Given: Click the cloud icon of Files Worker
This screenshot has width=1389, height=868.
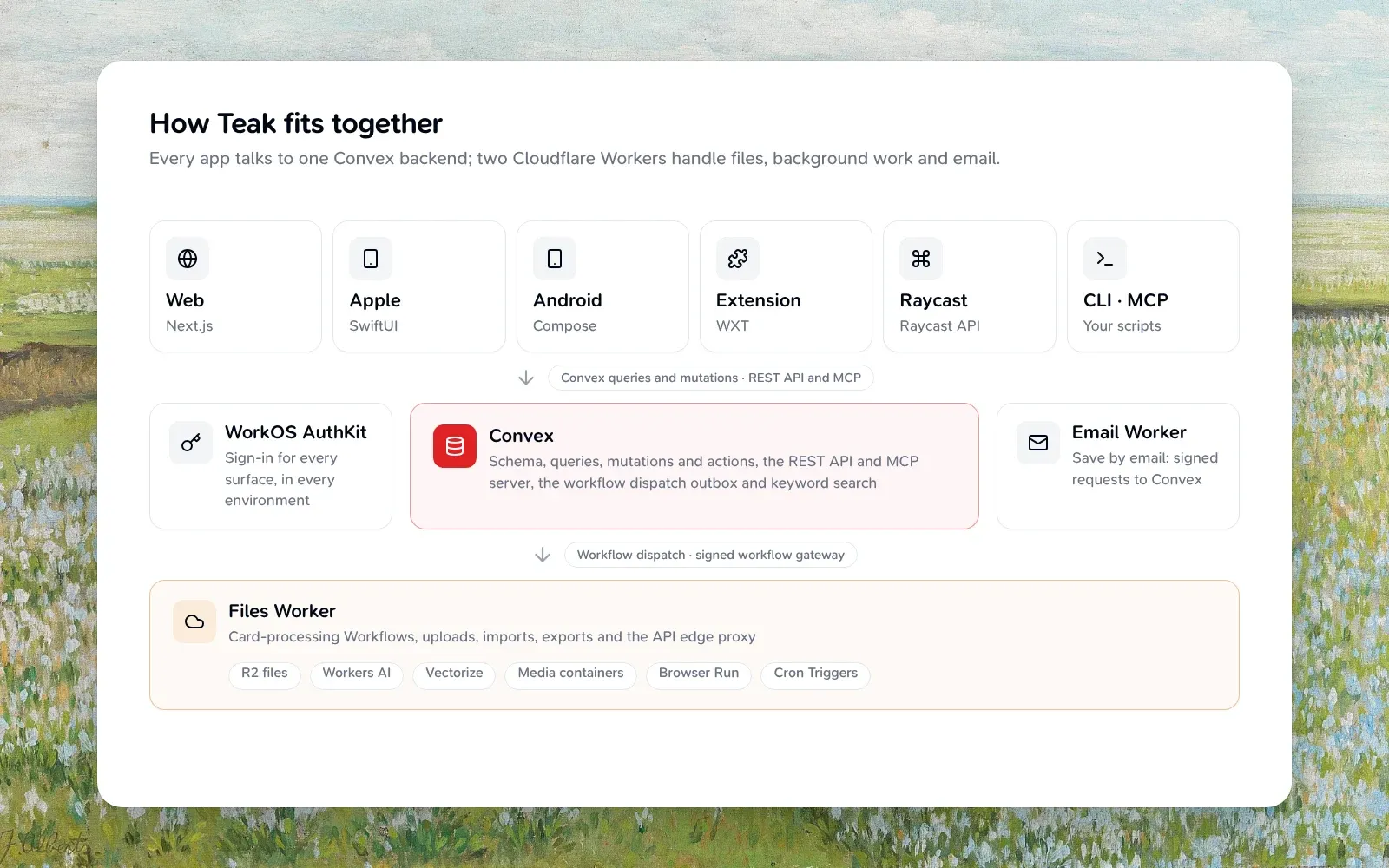Looking at the screenshot, I should tap(194, 621).
